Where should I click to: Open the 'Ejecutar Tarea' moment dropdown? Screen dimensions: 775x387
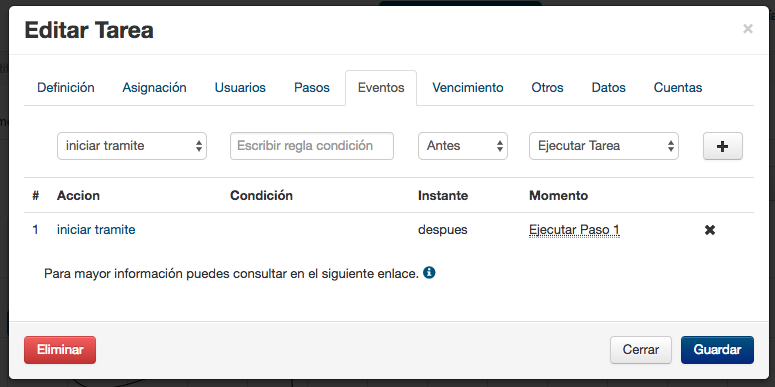603,146
